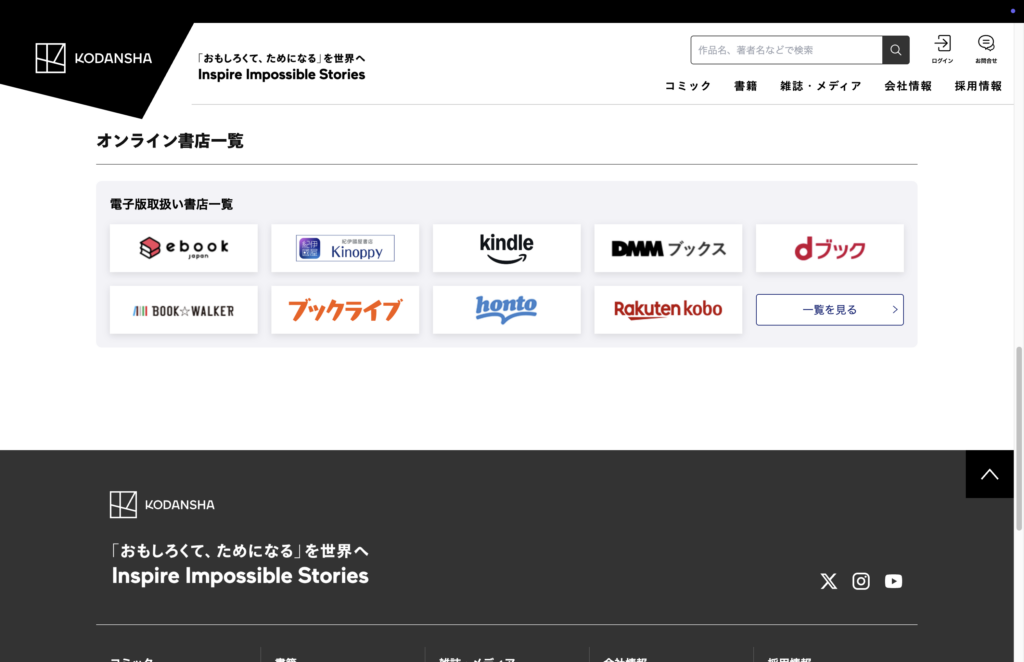This screenshot has width=1024, height=662.
Task: Expand the 採用情報 navigation item
Action: 977,86
